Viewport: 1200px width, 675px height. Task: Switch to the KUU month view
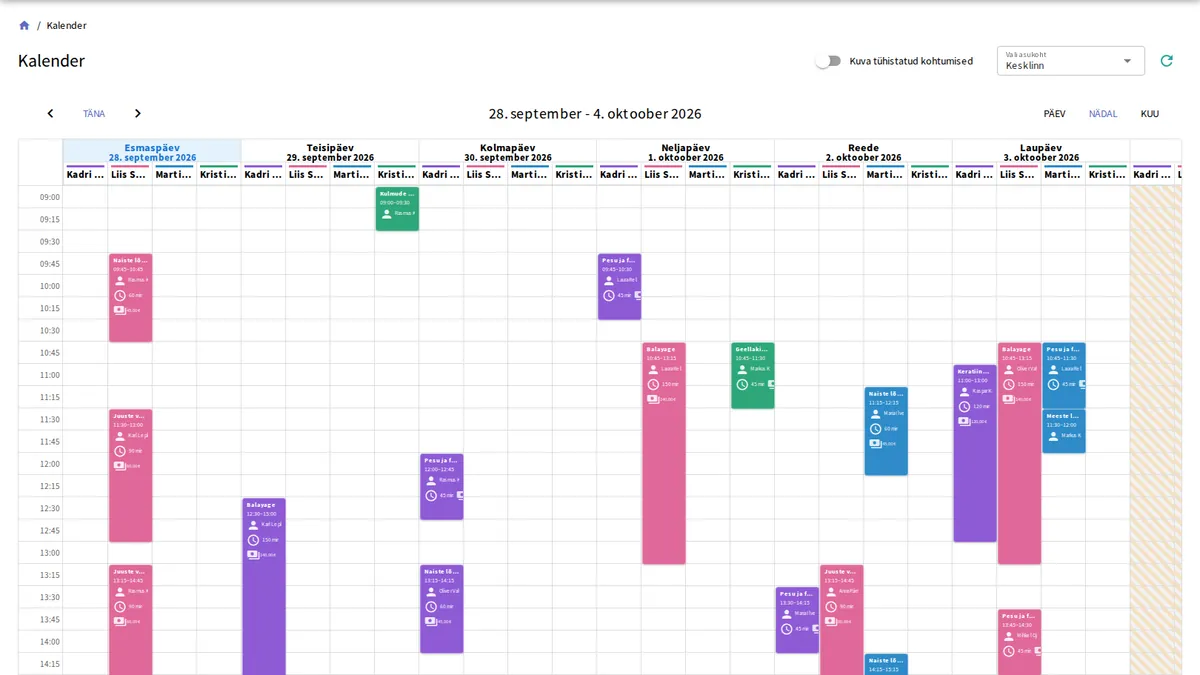tap(1150, 114)
